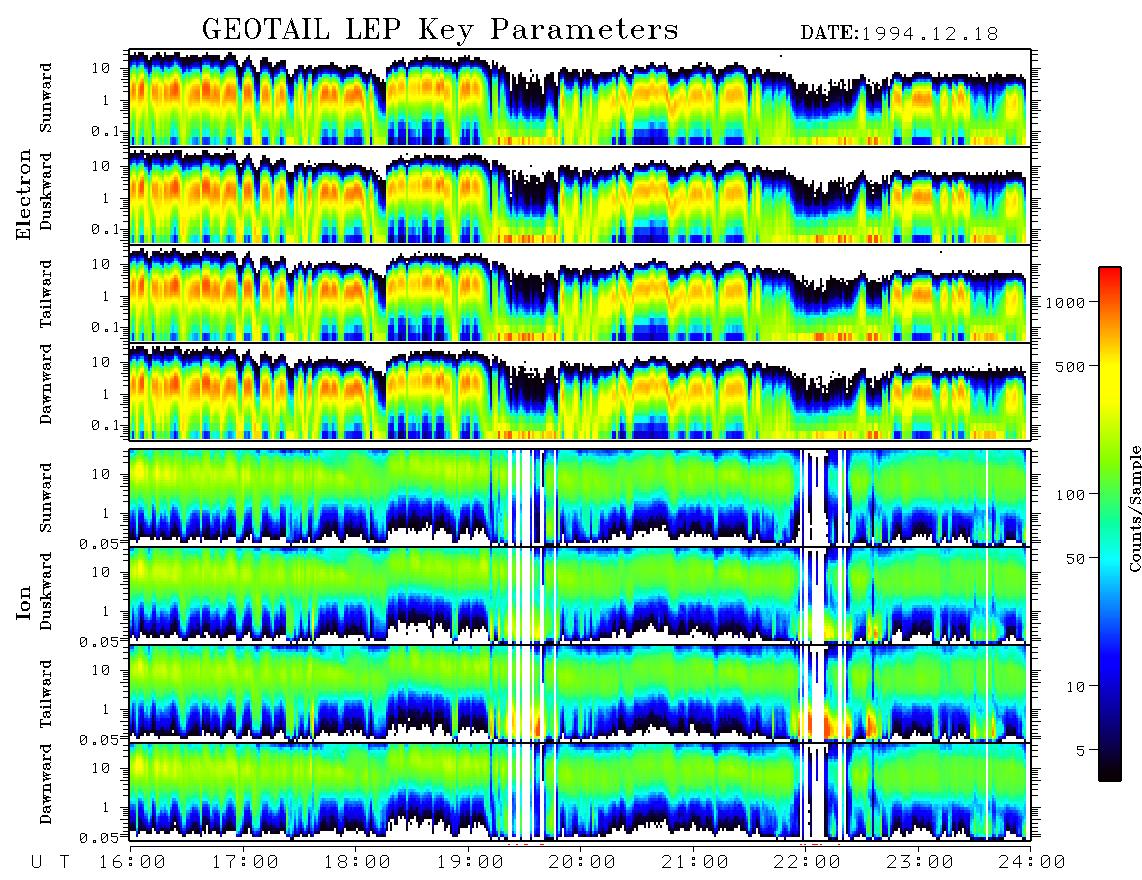Image resolution: width=1142 pixels, height=880 pixels.
Task: Click the "24:00" time tick label
Action: 1032,862
